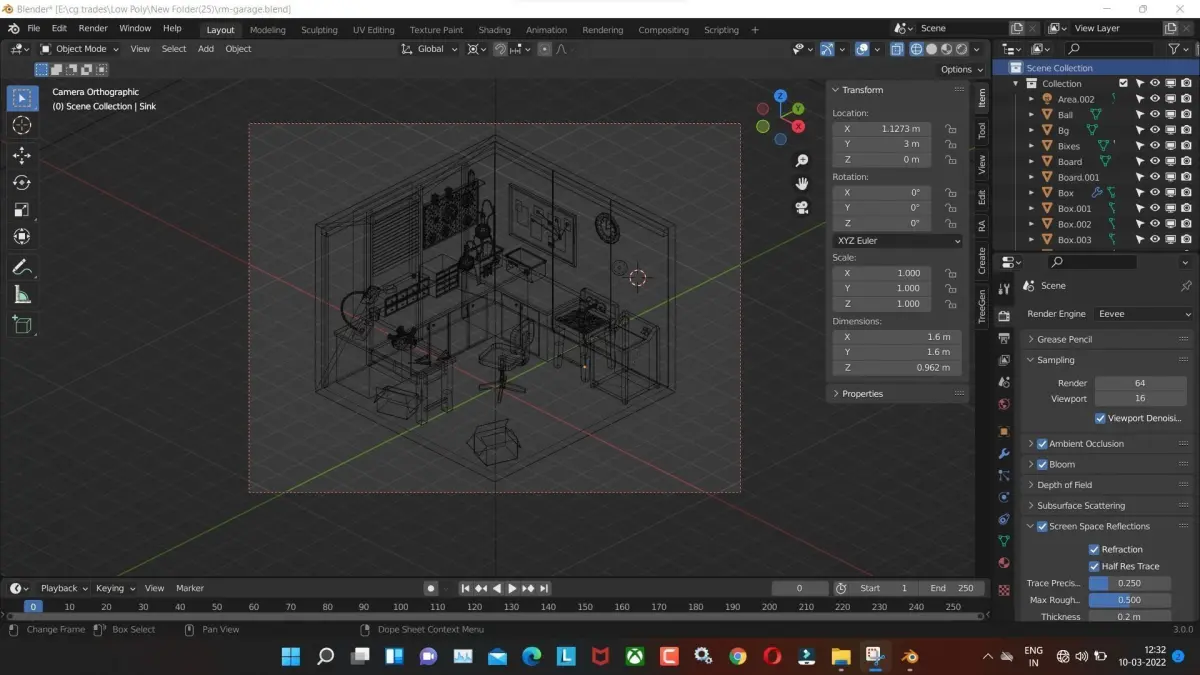The width and height of the screenshot is (1200, 675).
Task: Expand the Properties section in the sidebar
Action: click(897, 394)
